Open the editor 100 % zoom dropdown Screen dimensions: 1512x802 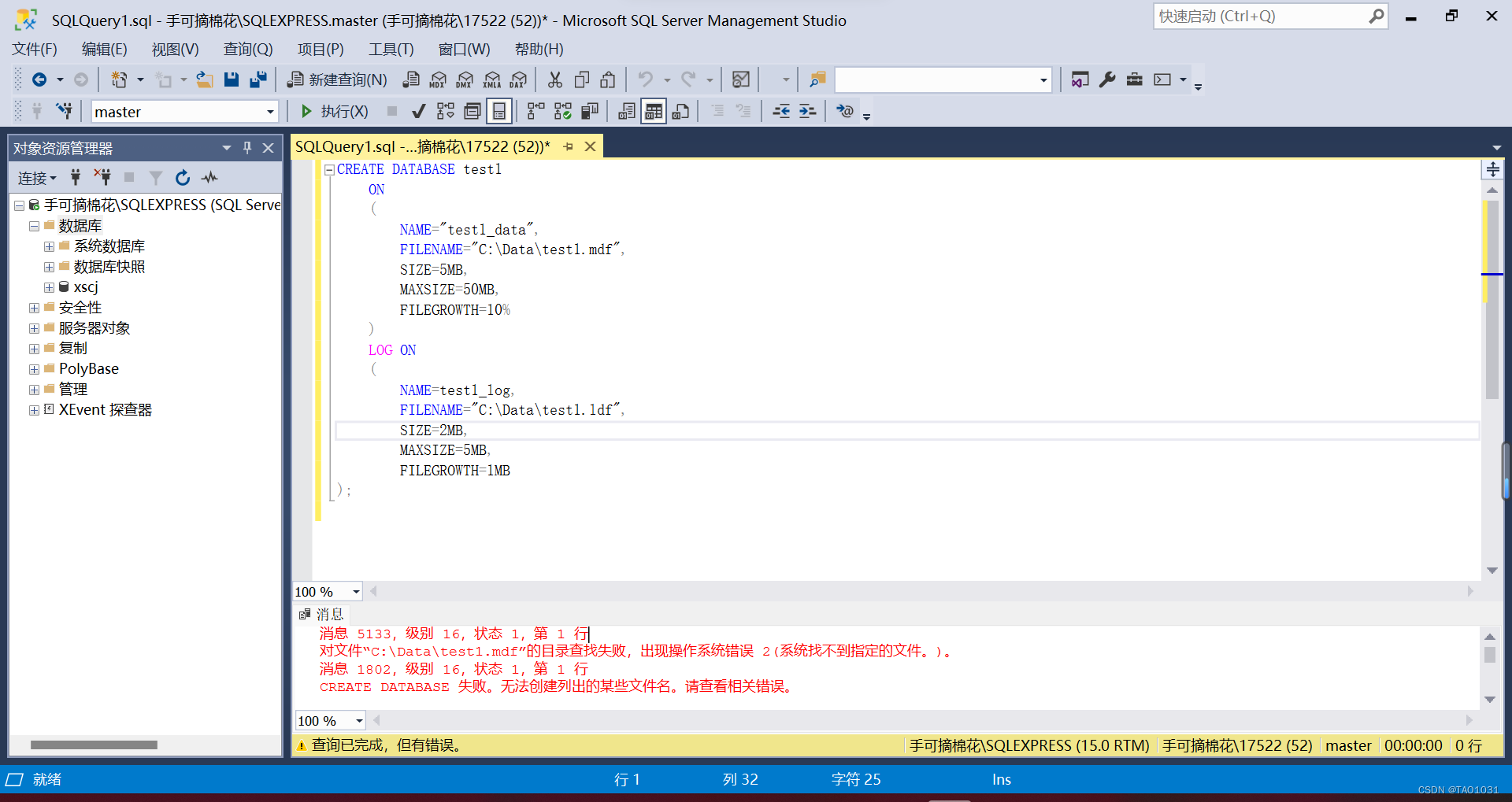356,592
